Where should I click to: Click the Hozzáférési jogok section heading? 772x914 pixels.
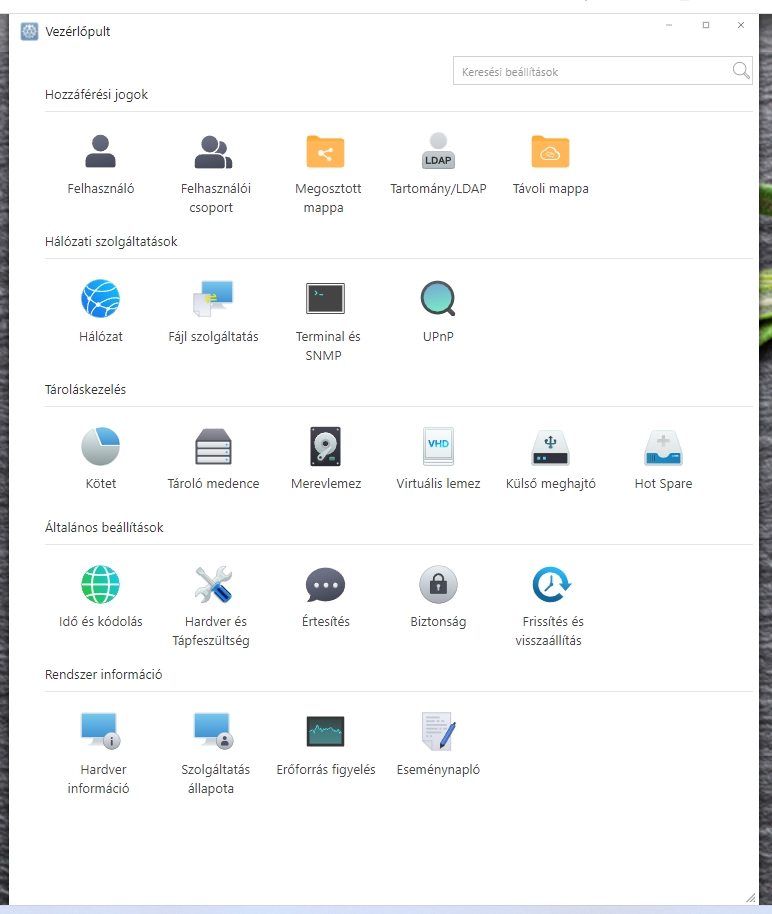click(96, 94)
